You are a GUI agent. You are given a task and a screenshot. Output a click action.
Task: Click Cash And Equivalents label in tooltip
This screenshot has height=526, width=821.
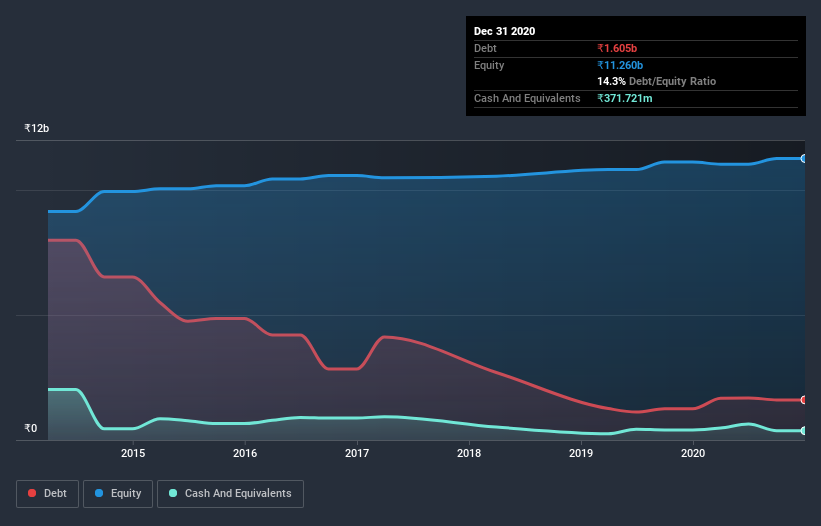527,98
